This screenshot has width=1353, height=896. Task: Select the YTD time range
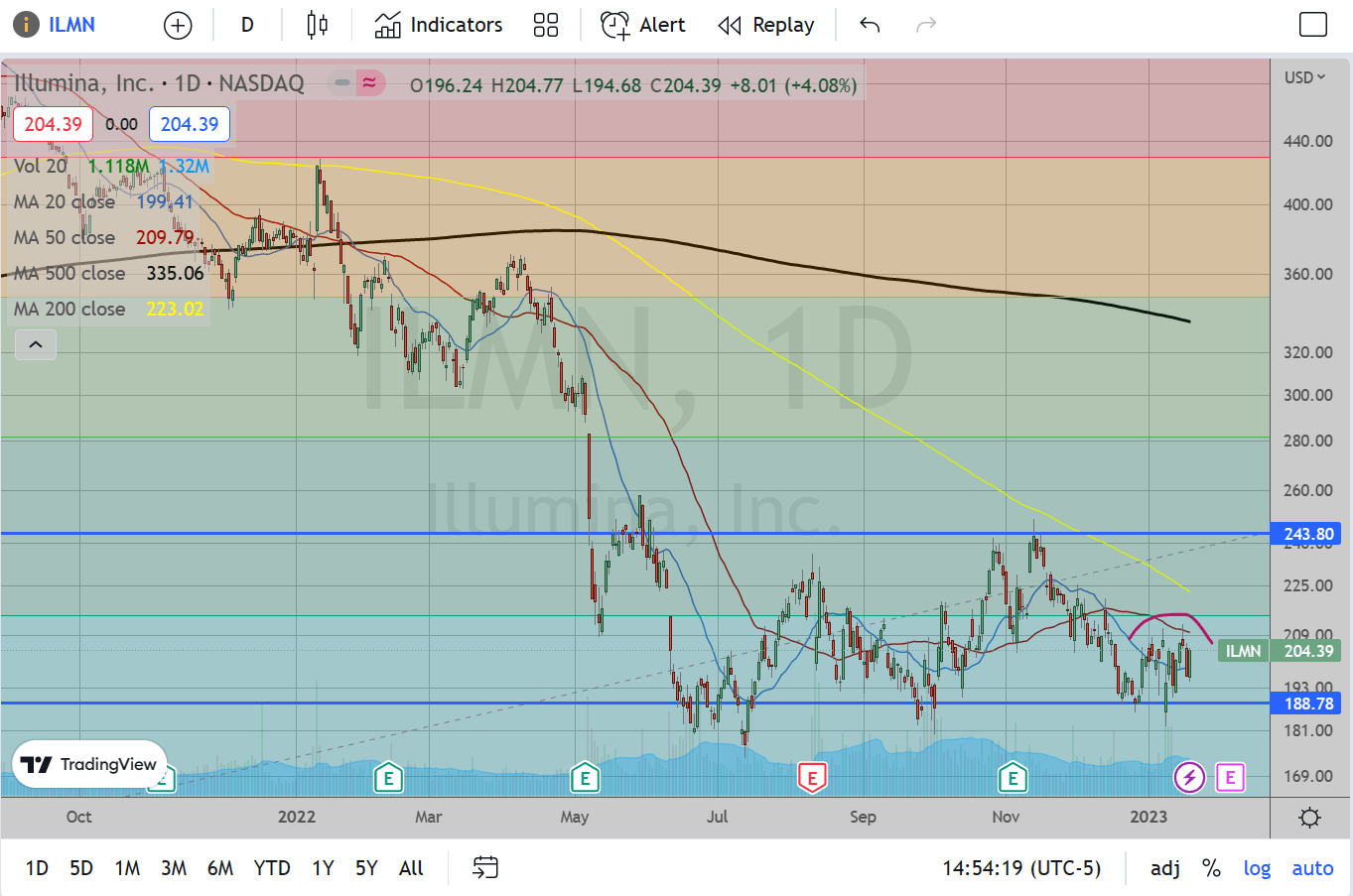click(271, 868)
